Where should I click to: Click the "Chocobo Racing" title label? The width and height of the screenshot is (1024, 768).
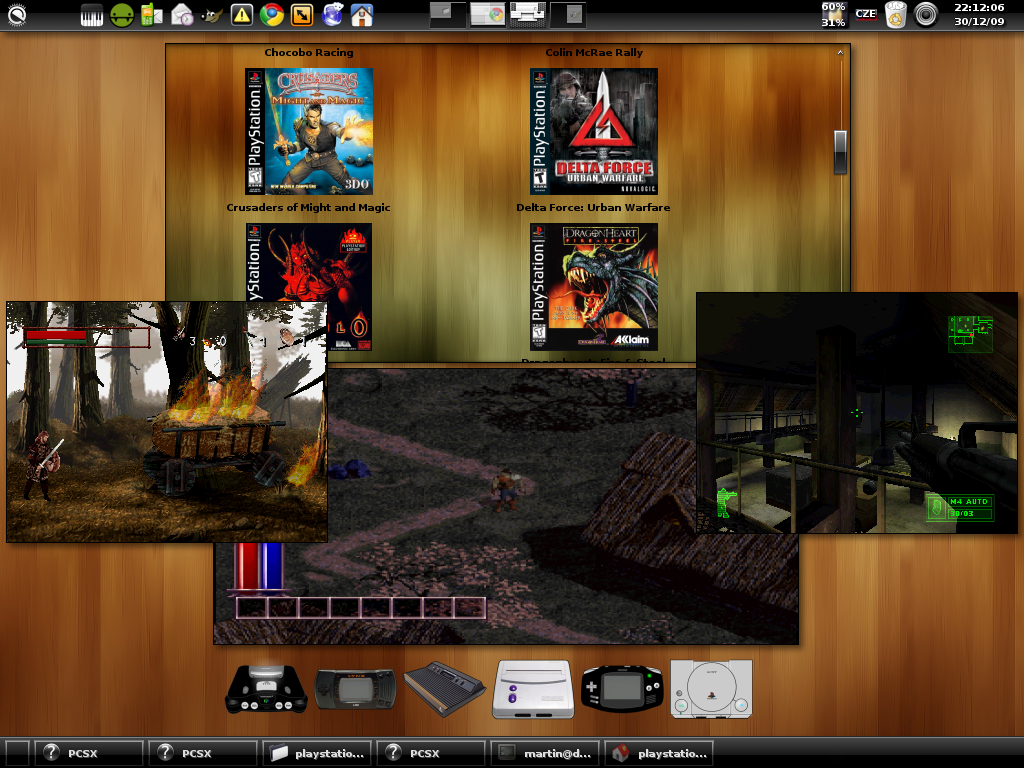pos(309,52)
